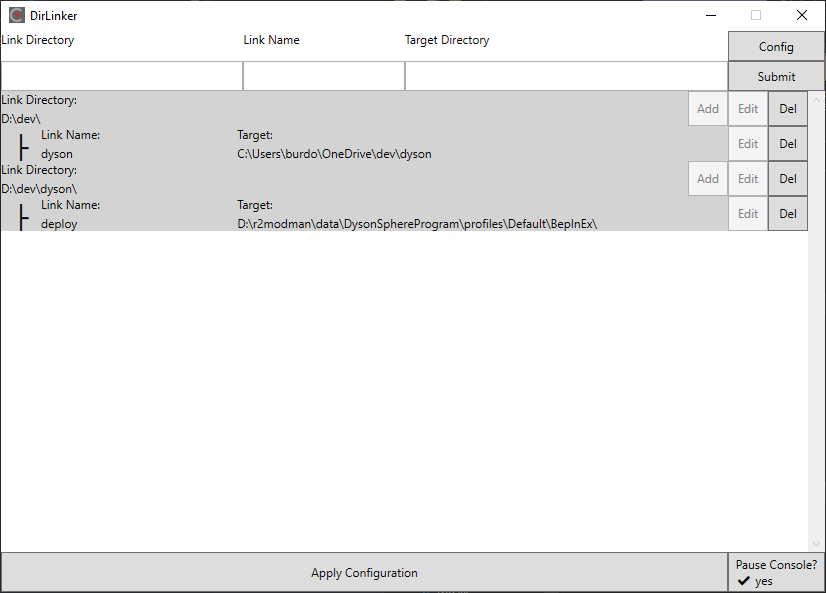Click the tree branch icon beside dyson
826x593 pixels.
pos(23,147)
